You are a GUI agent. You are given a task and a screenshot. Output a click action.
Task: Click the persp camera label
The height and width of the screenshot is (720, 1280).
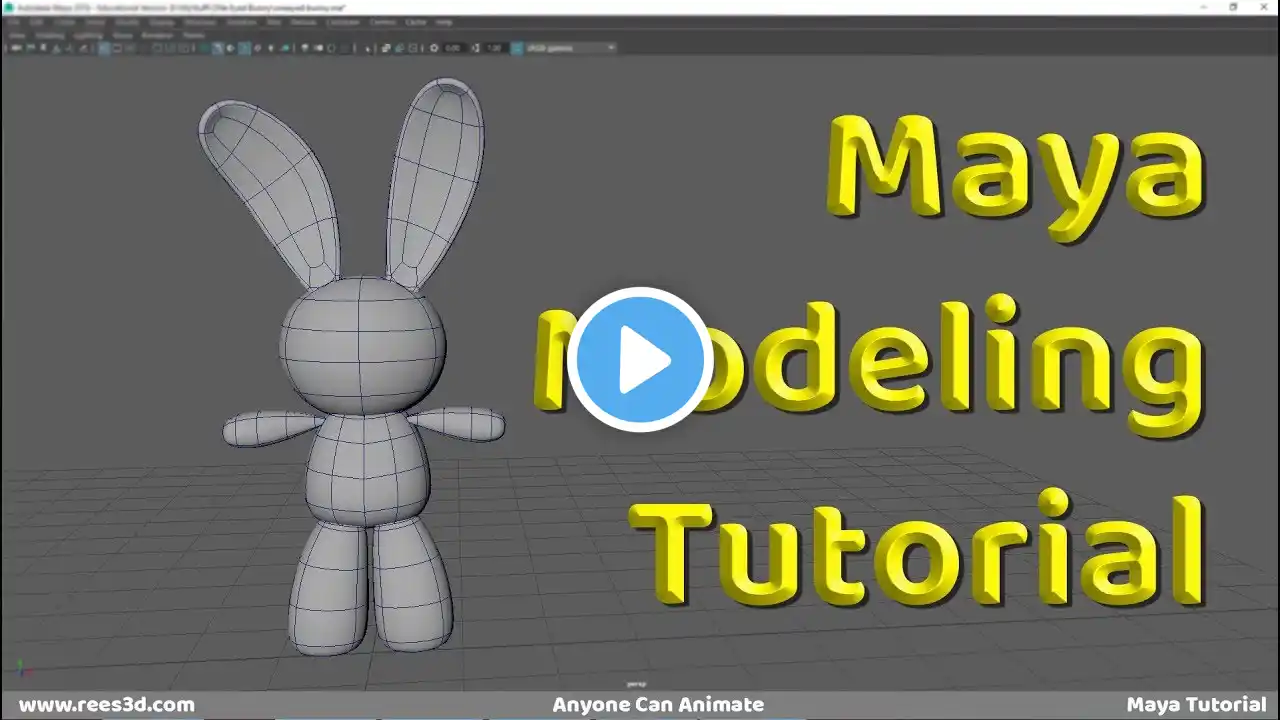click(635, 684)
